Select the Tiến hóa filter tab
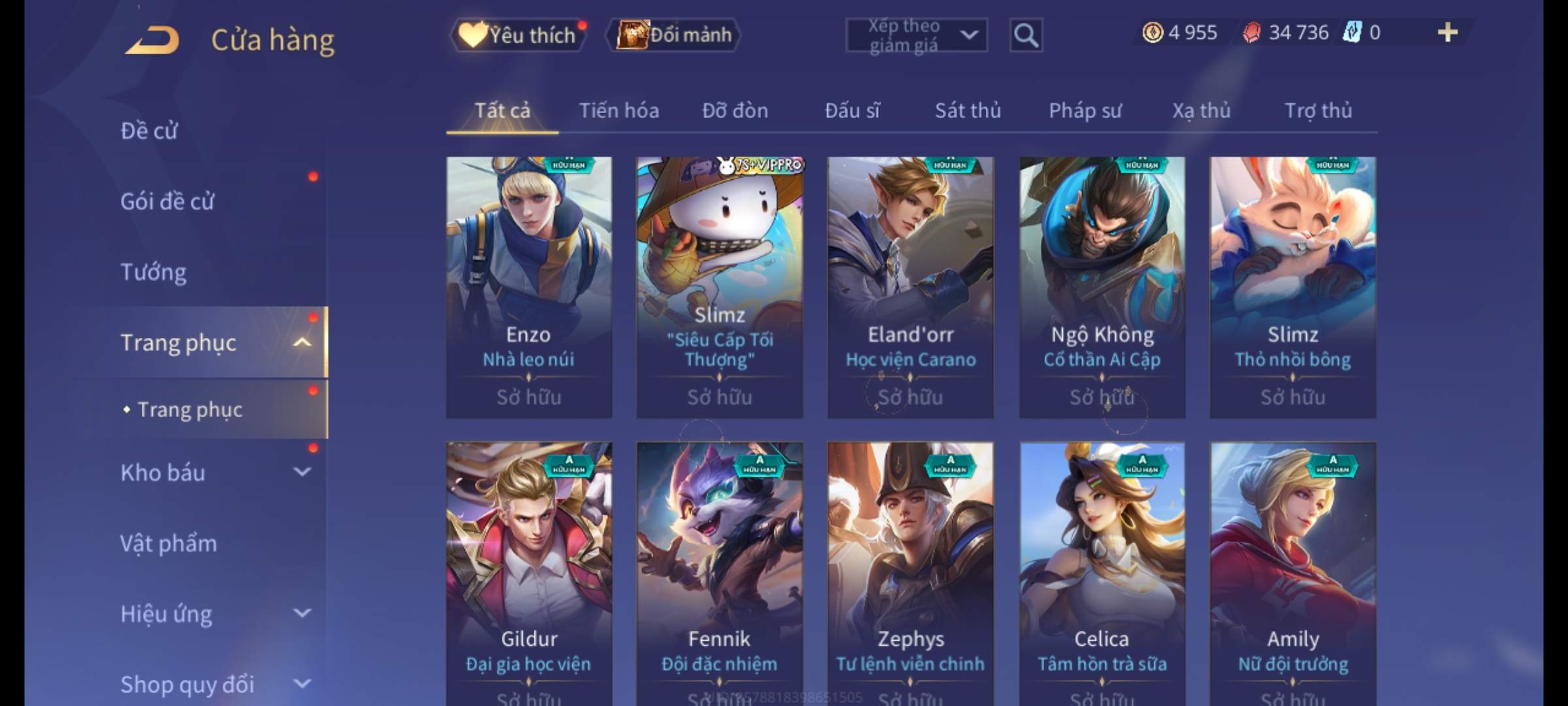The image size is (1568, 706). pos(619,110)
